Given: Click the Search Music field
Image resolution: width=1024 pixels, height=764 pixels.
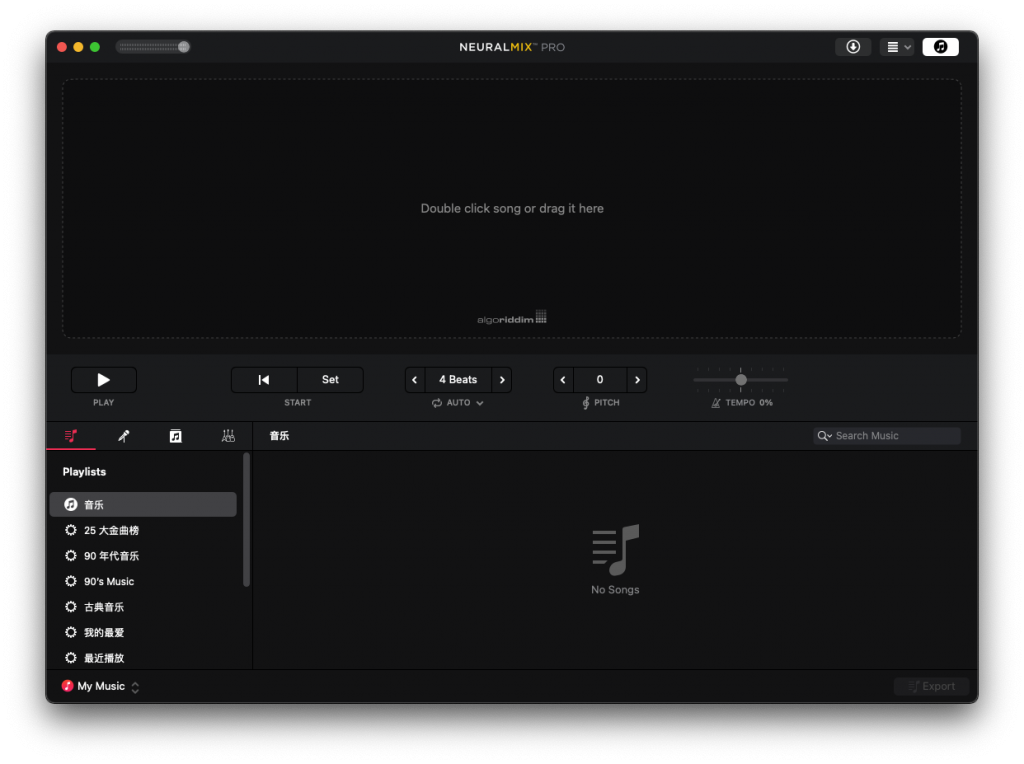Looking at the screenshot, I should (x=887, y=436).
